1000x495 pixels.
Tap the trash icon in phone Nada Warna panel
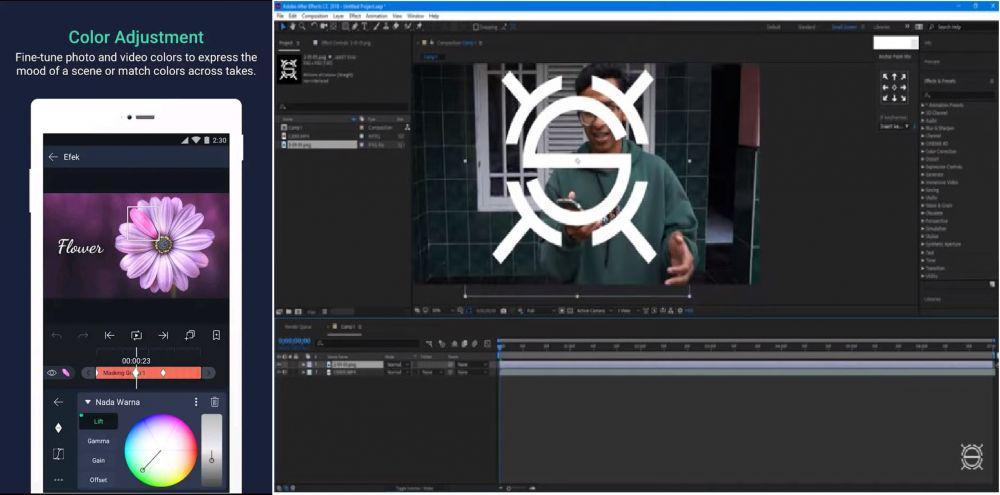215,402
